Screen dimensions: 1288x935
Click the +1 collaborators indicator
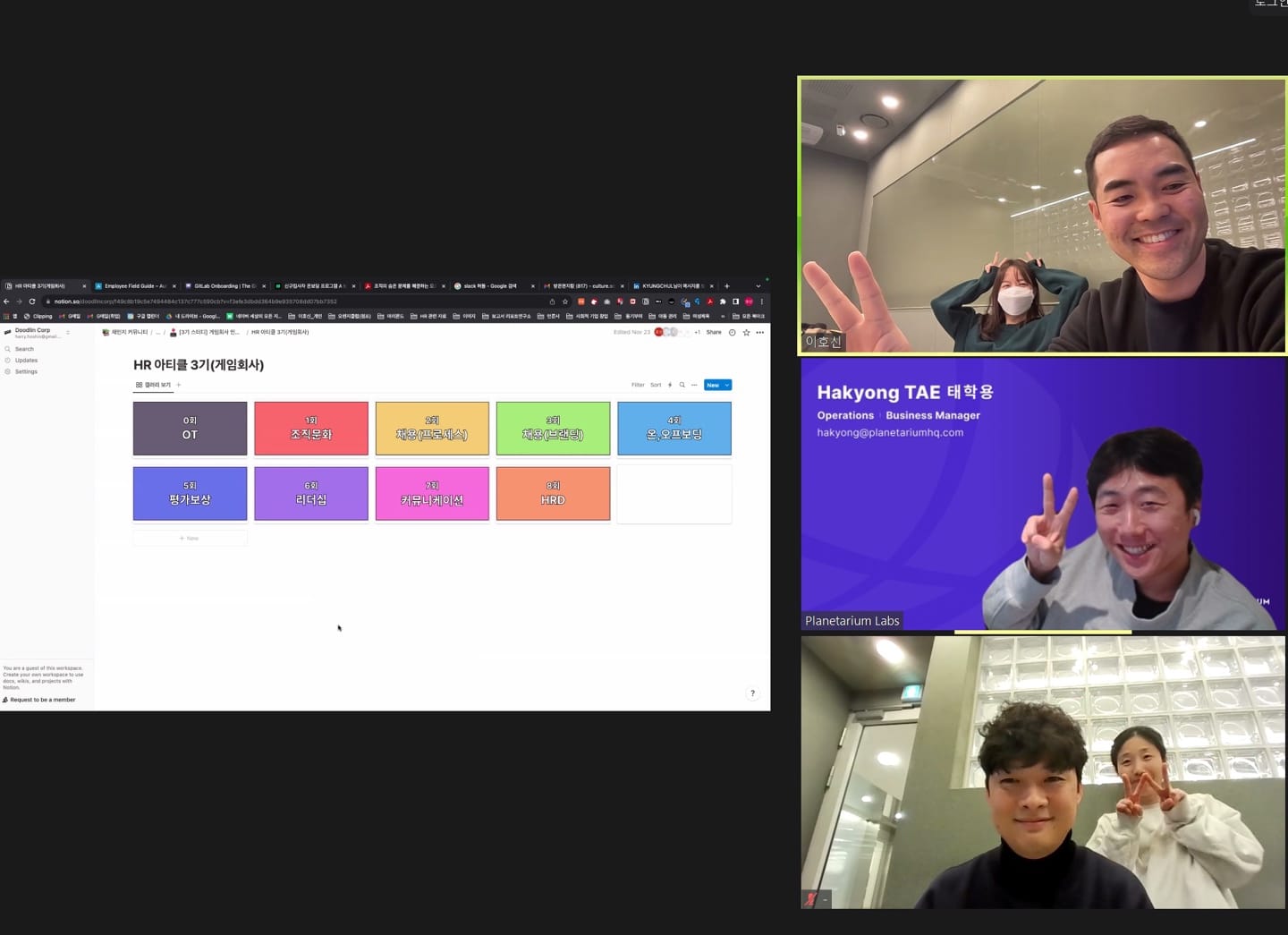pyautogui.click(x=698, y=332)
